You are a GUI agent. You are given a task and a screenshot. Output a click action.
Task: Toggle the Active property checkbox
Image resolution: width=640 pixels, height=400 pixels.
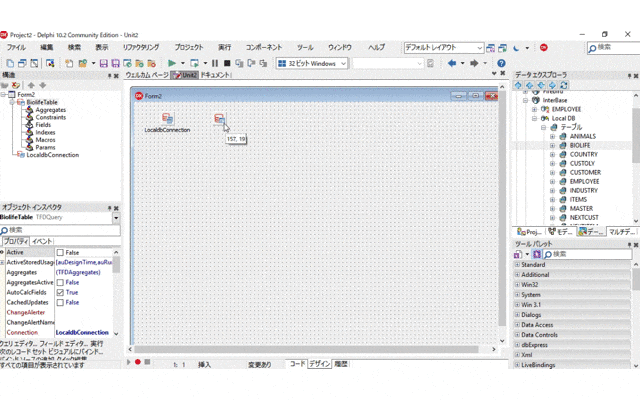(60, 253)
